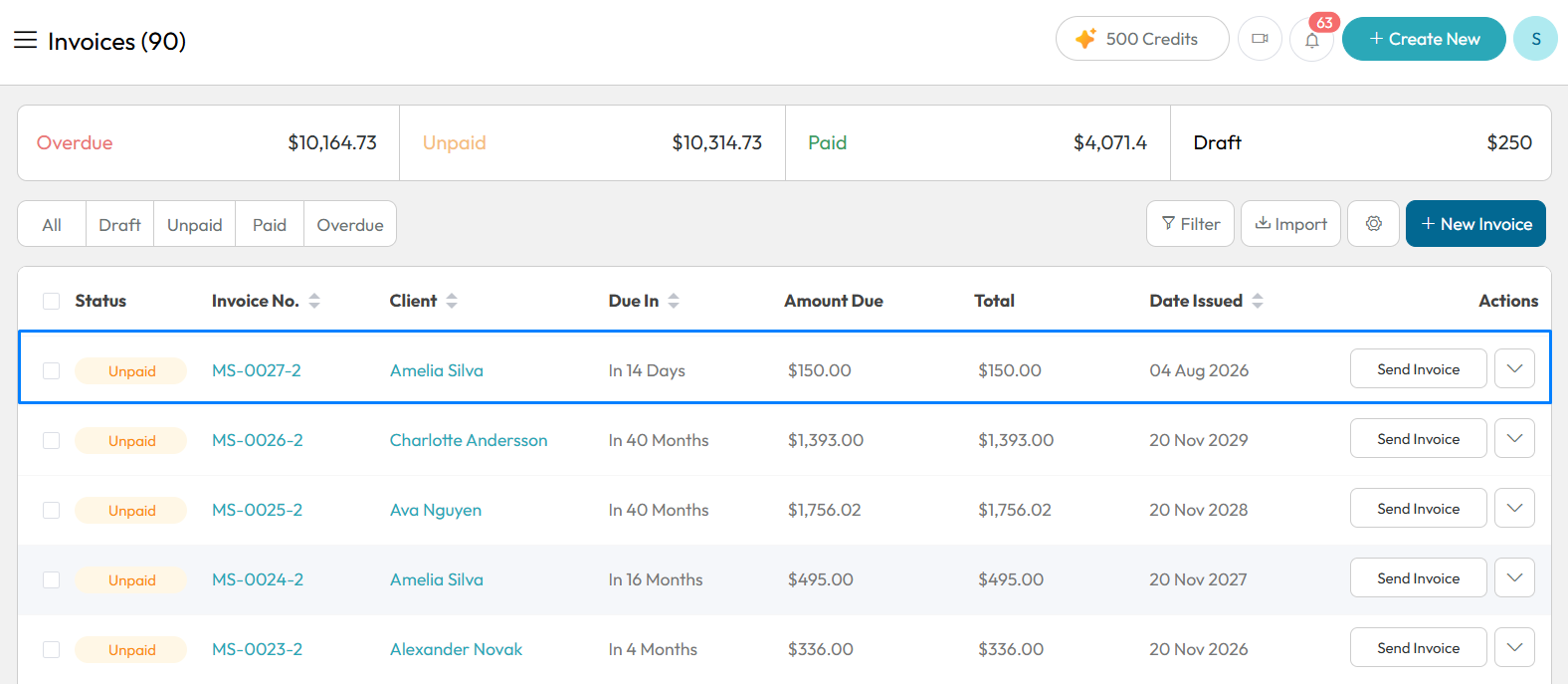Select checkbox for invoice MS-0027-2
This screenshot has height=684, width=1568.
click(51, 370)
